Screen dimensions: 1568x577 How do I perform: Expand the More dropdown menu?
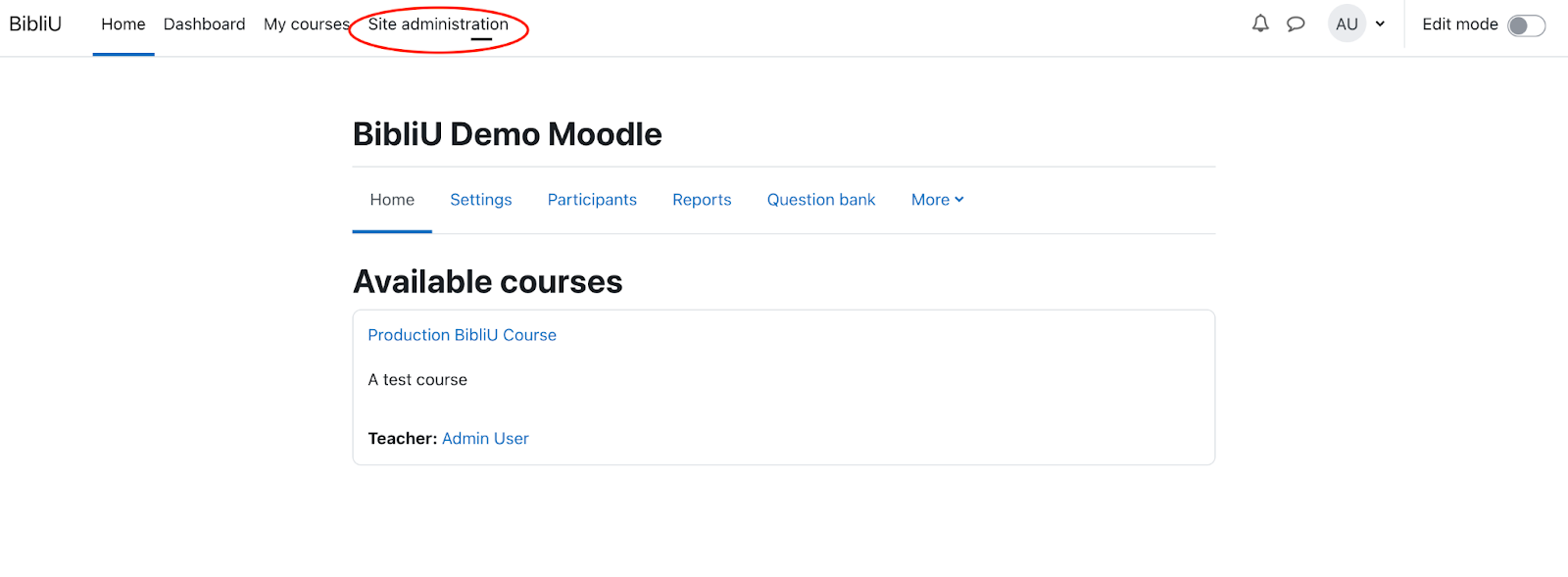click(938, 200)
